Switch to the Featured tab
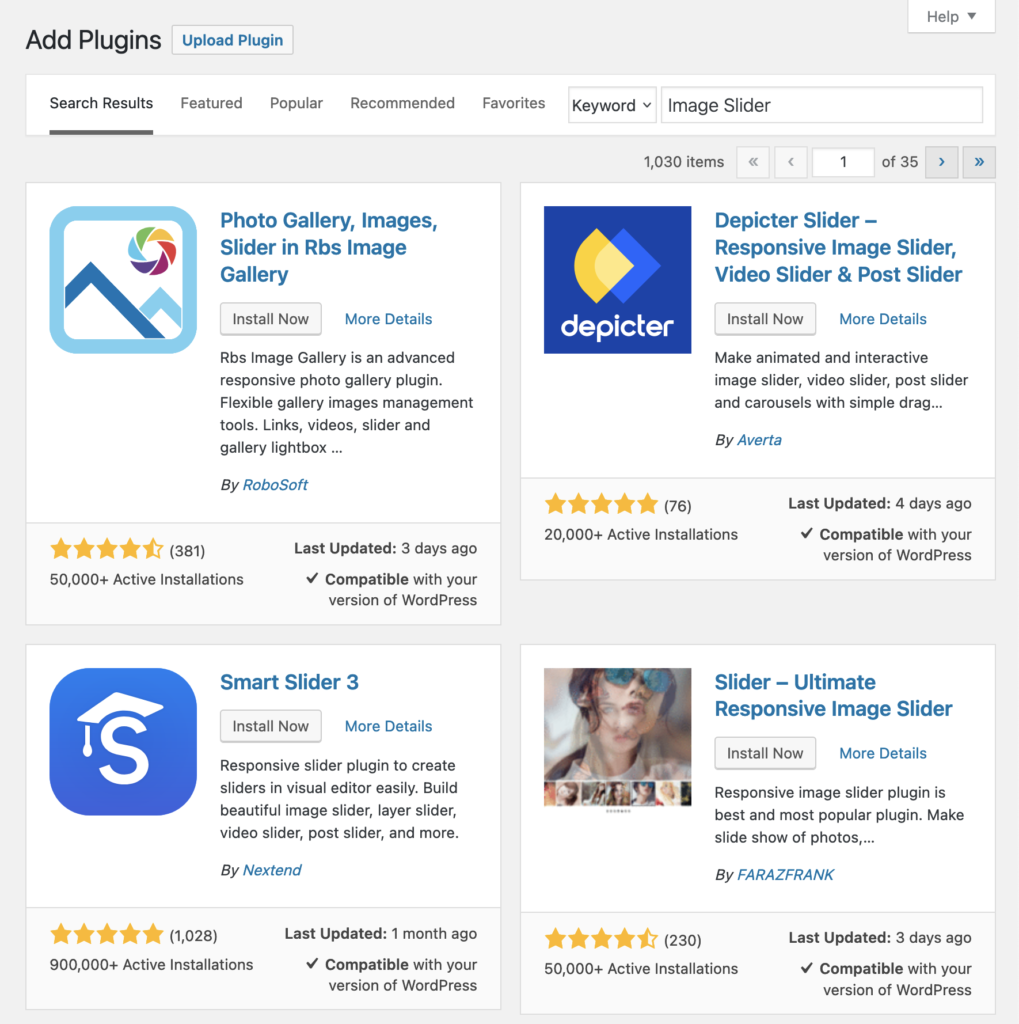The width and height of the screenshot is (1019, 1024). (211, 103)
